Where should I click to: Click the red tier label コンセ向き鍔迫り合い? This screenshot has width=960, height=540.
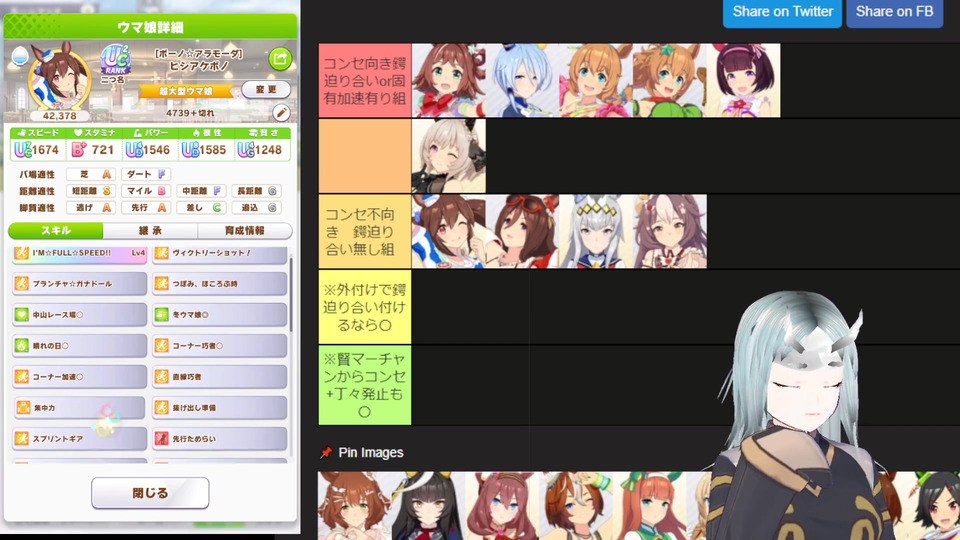[365, 80]
